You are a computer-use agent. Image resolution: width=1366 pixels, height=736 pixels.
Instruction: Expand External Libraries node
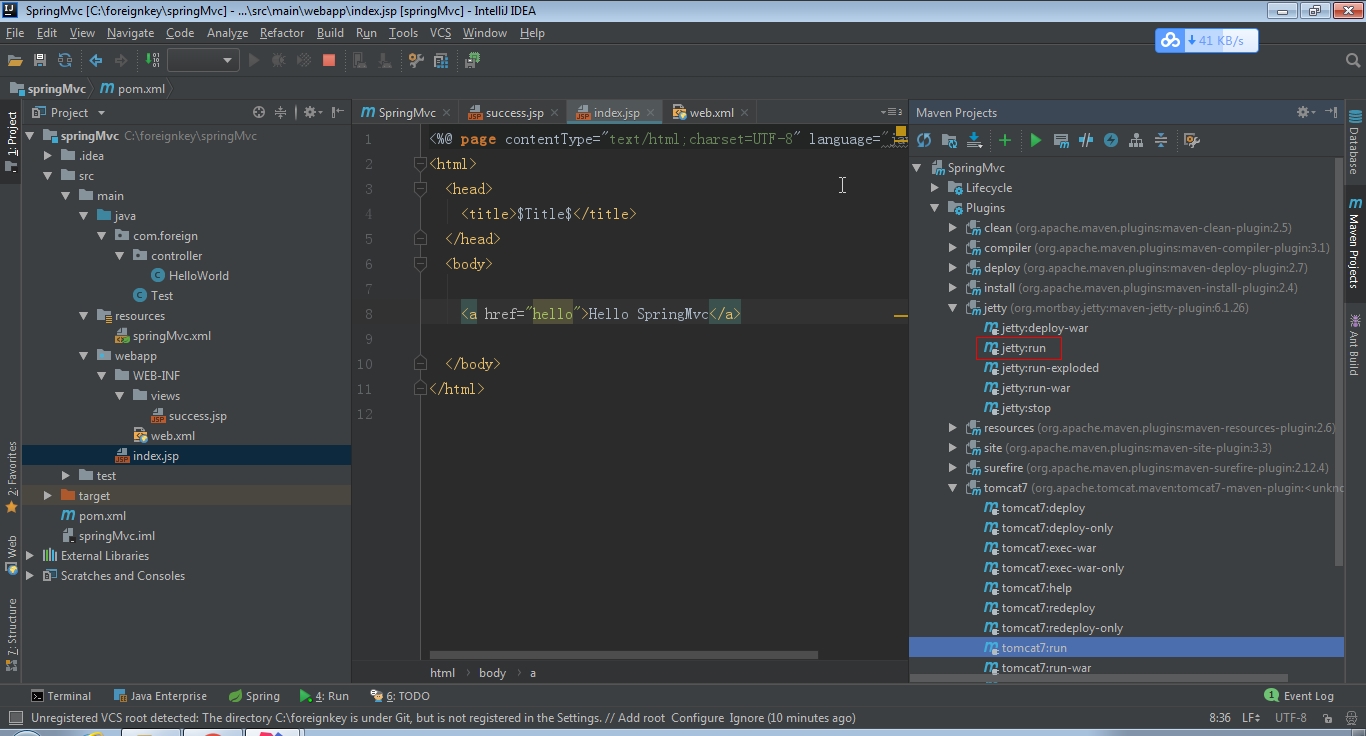coord(30,556)
